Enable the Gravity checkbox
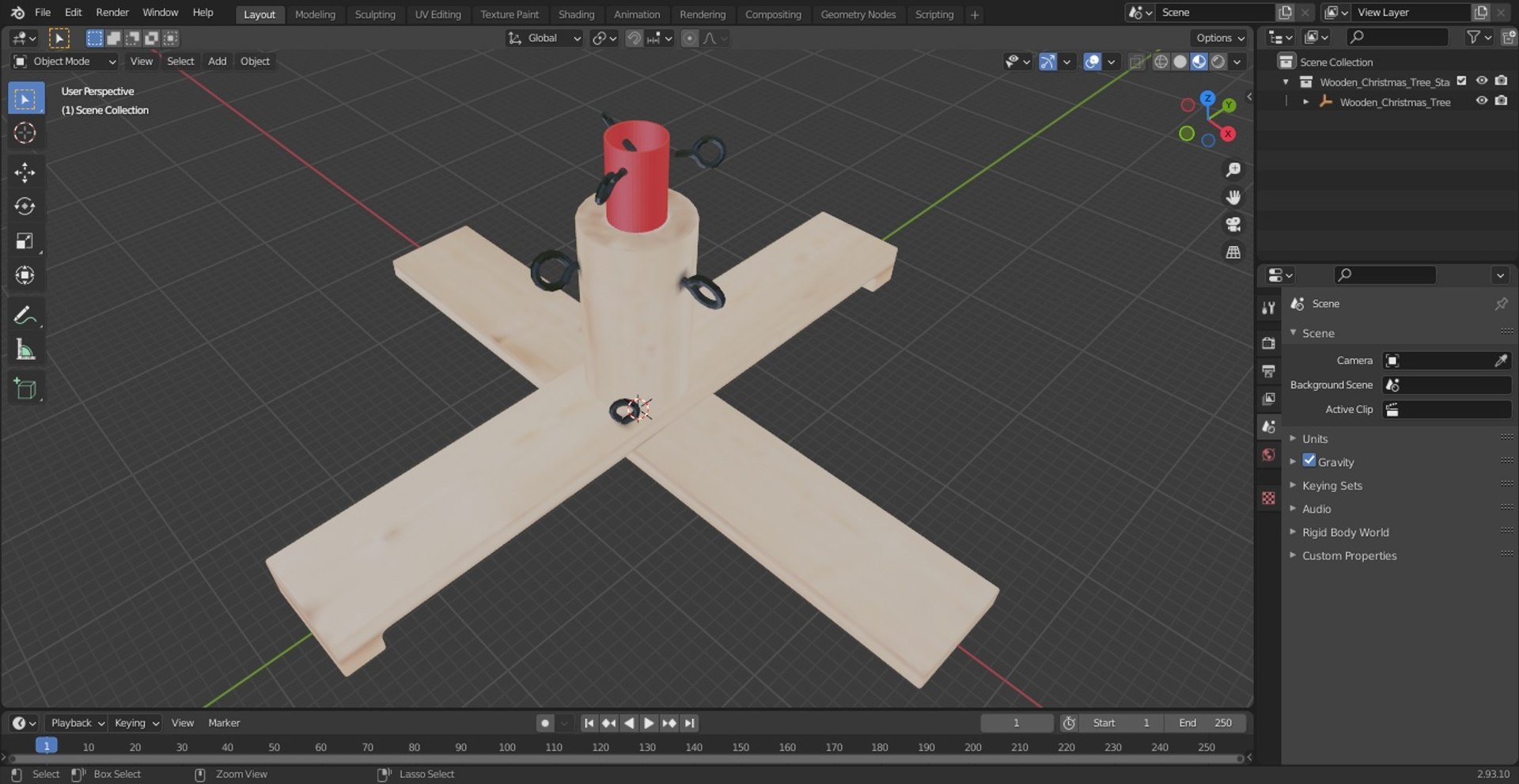 (1309, 460)
